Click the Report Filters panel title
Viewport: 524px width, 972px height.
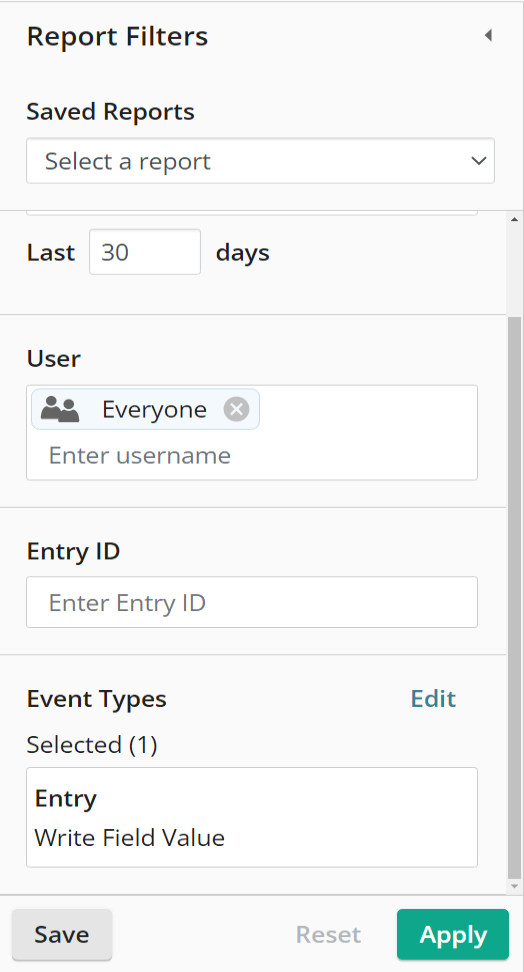[118, 37]
